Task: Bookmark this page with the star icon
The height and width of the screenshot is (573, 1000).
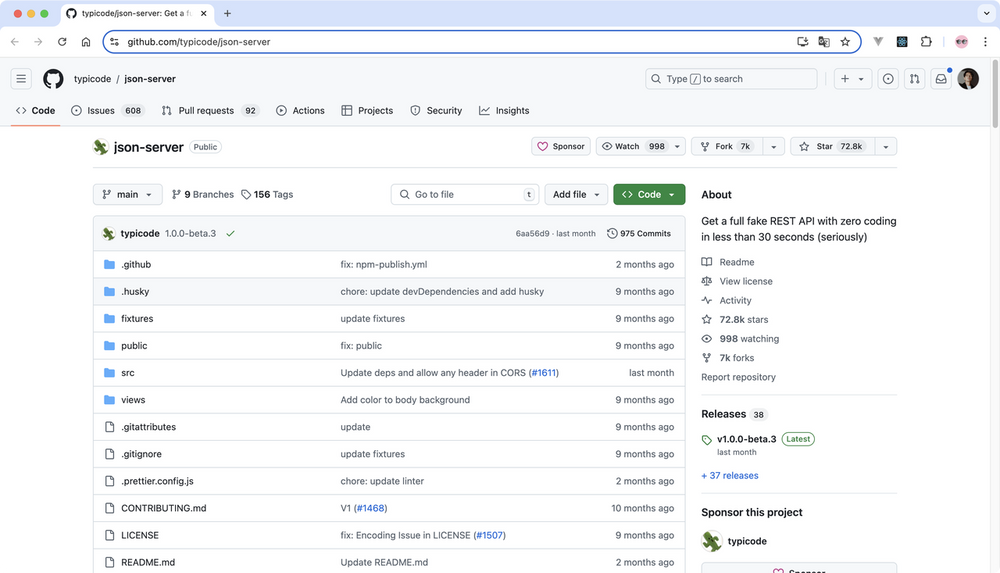Action: coord(845,42)
